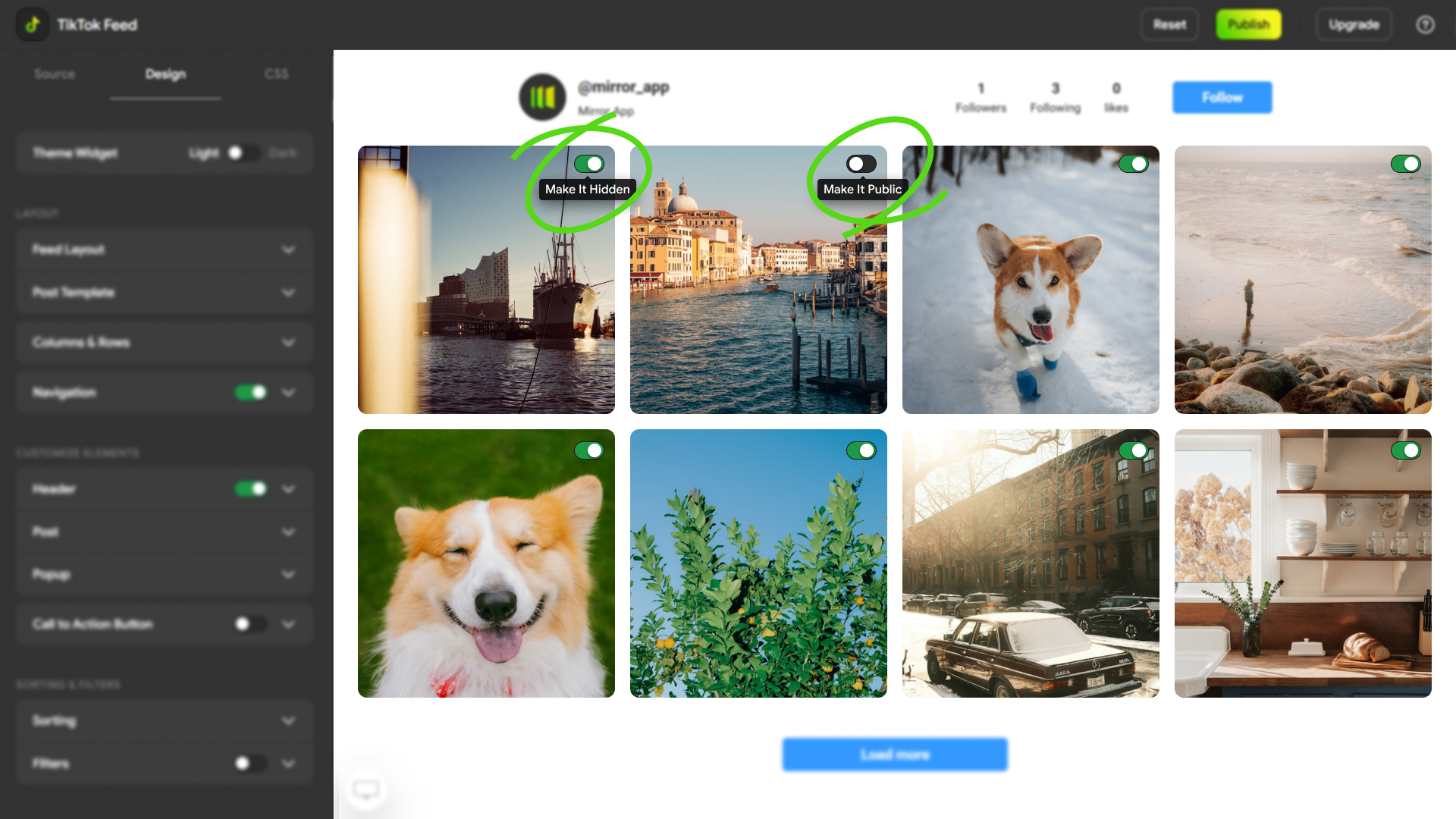This screenshot has height=819, width=1456.
Task: Open the help icon in the top corner
Action: 1426,24
